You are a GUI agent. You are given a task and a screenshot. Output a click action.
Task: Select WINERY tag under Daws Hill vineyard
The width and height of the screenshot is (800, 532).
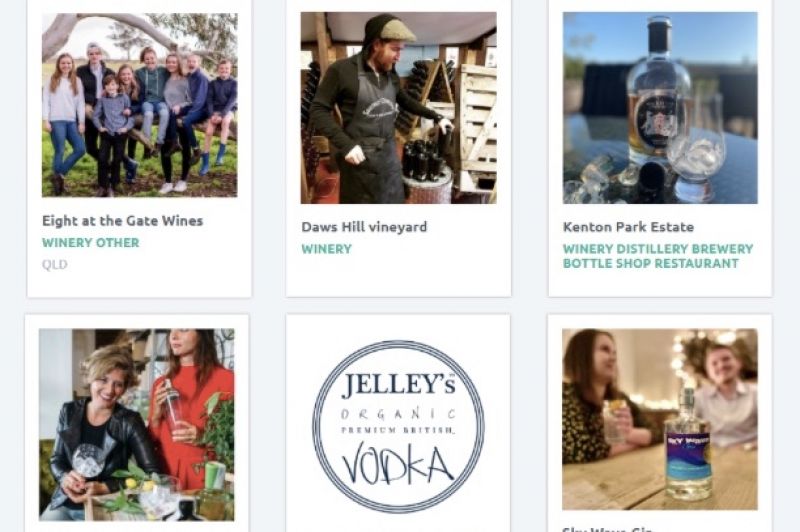point(326,249)
